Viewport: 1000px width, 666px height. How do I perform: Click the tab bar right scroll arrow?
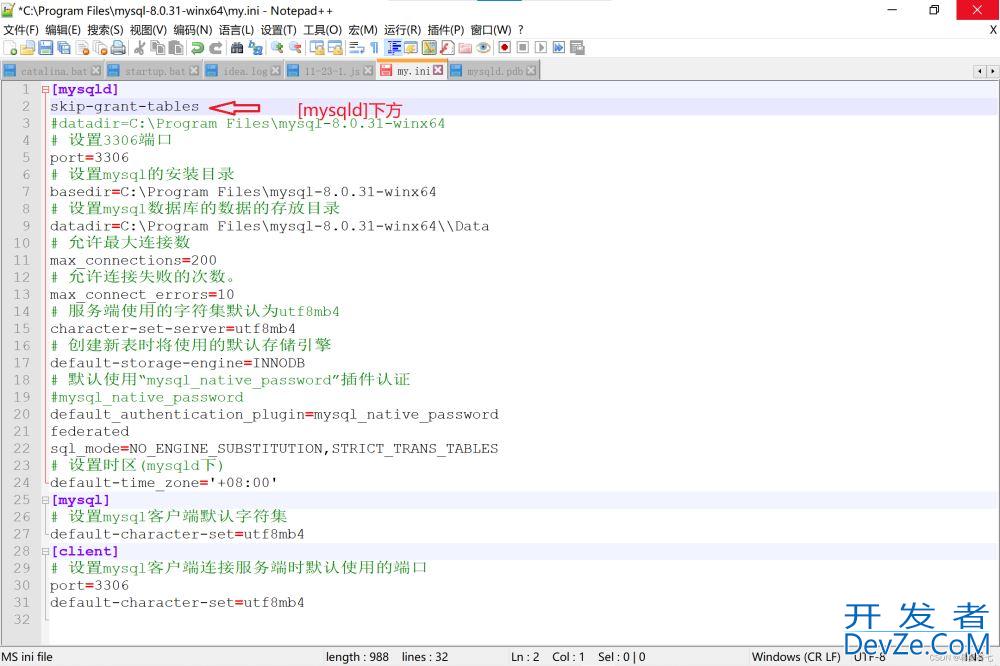pyautogui.click(x=992, y=71)
